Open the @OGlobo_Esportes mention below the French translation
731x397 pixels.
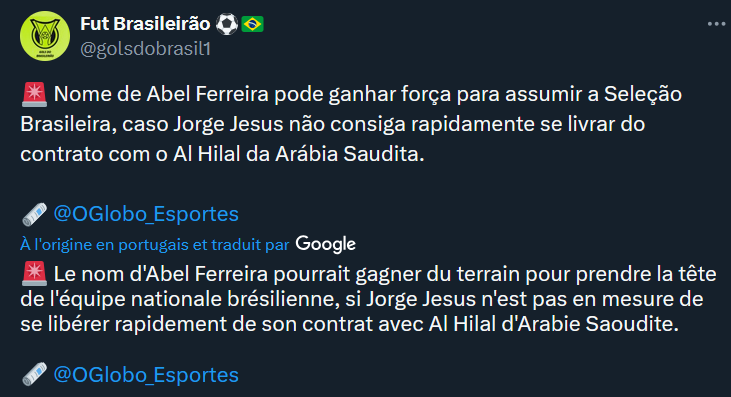[146, 375]
